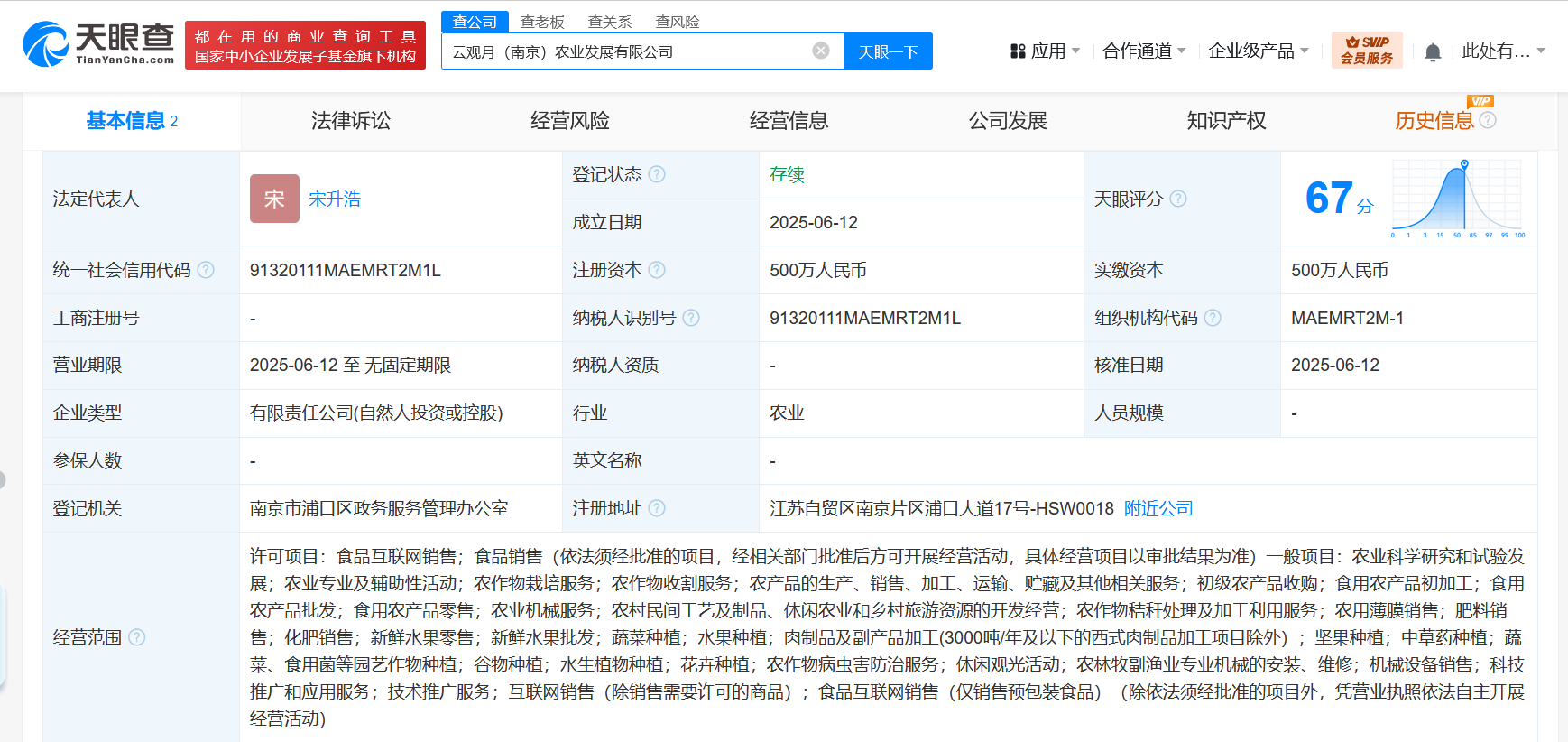The height and width of the screenshot is (742, 1568).
Task: View the 天眼评分 score distribution chart
Action: [x=1458, y=199]
